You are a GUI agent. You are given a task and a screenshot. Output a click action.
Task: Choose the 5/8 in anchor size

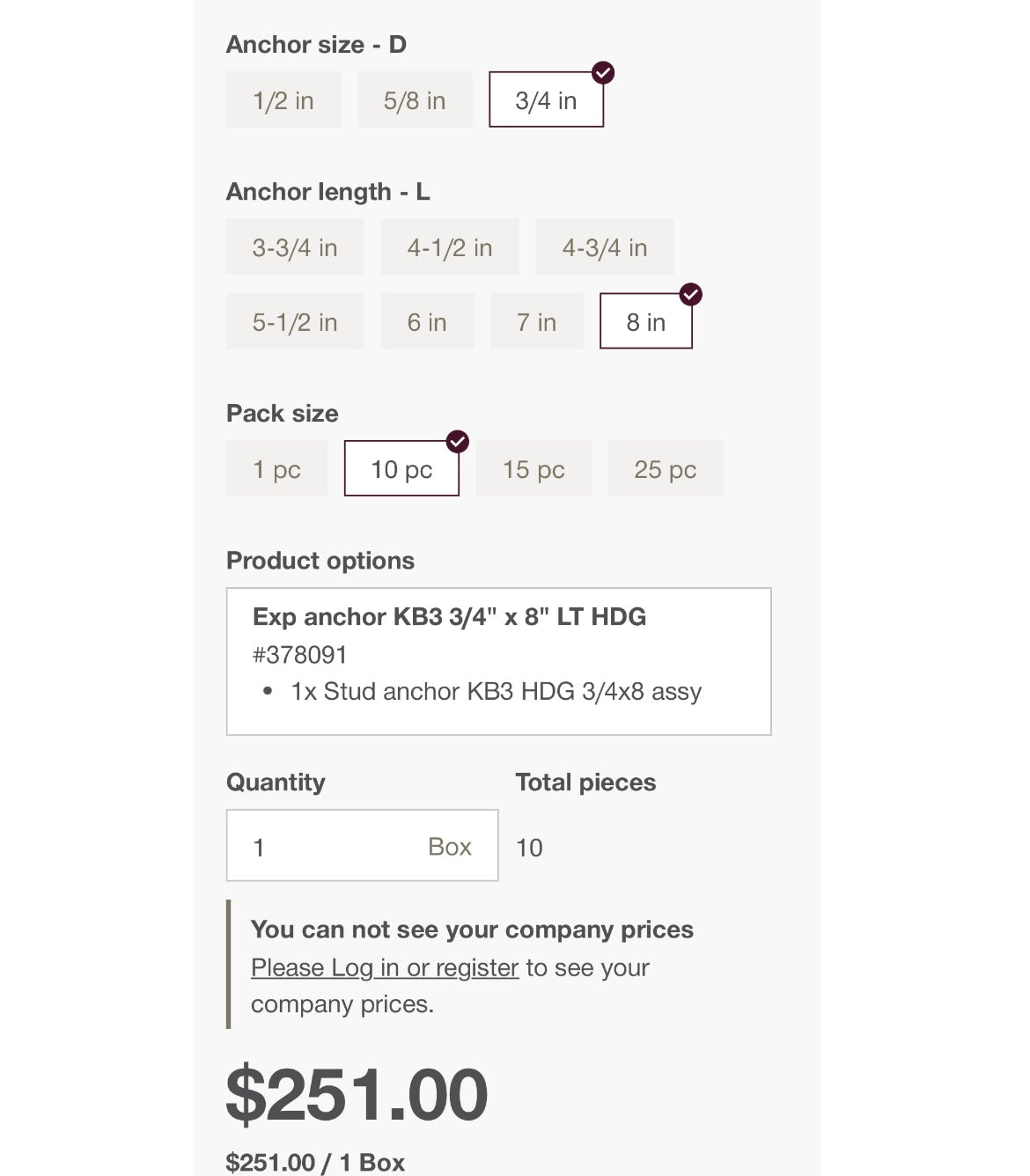coord(415,100)
